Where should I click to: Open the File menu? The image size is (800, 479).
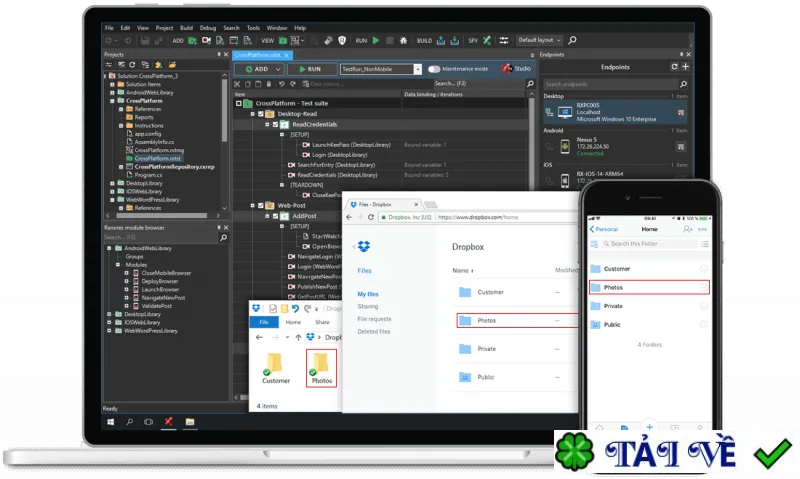tap(109, 28)
